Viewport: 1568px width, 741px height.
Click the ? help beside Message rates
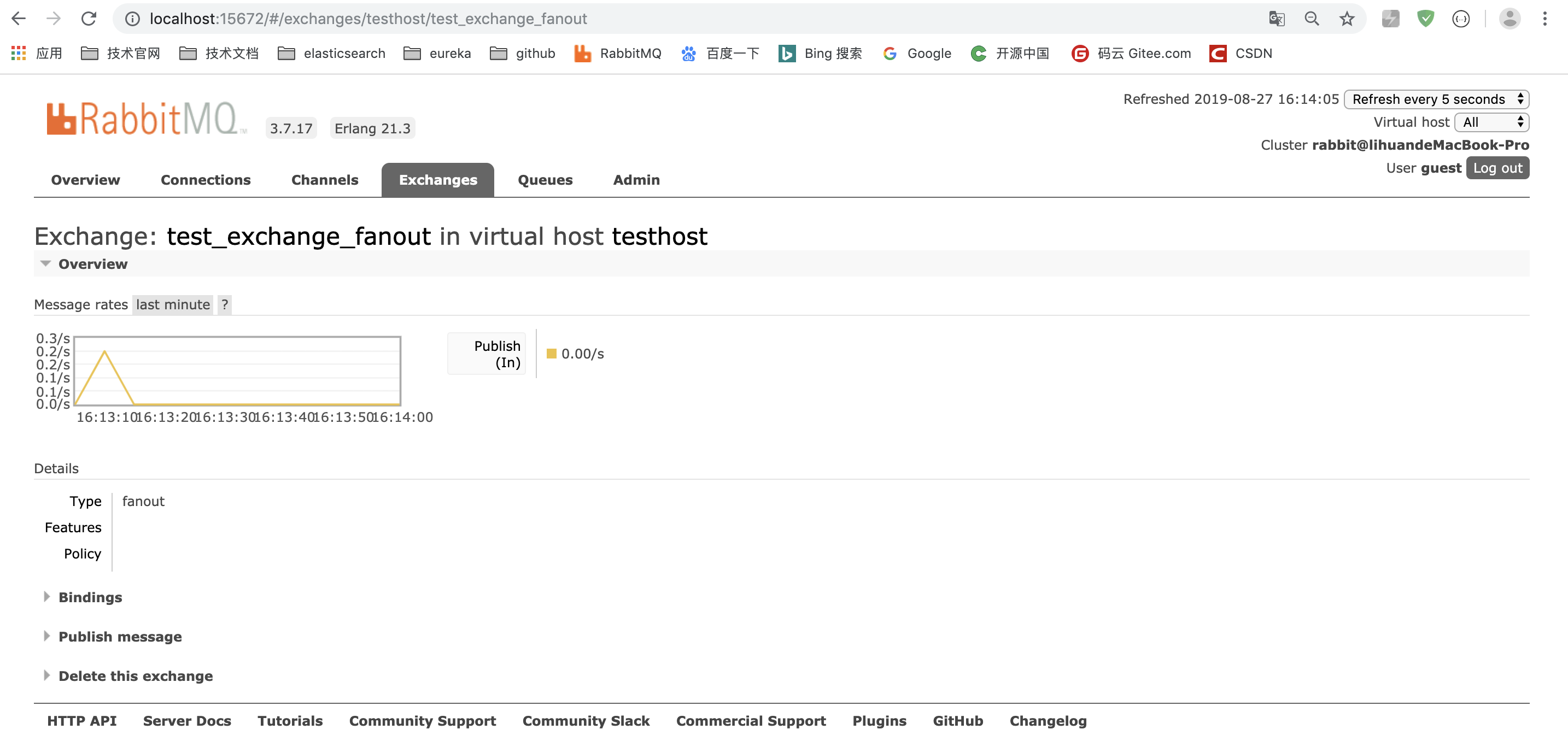tap(225, 305)
